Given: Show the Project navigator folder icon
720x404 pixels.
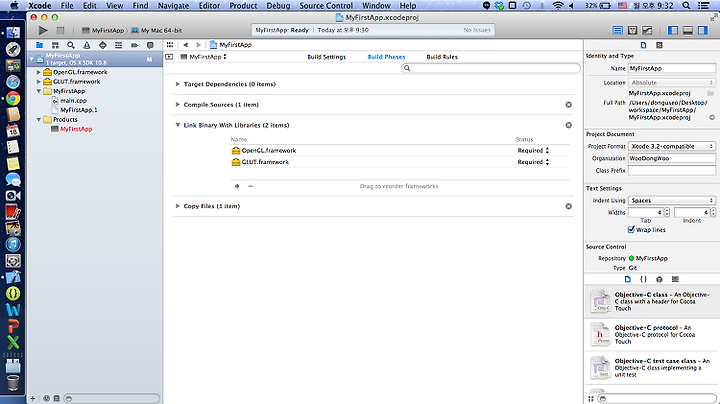Looking at the screenshot, I should [x=39, y=45].
